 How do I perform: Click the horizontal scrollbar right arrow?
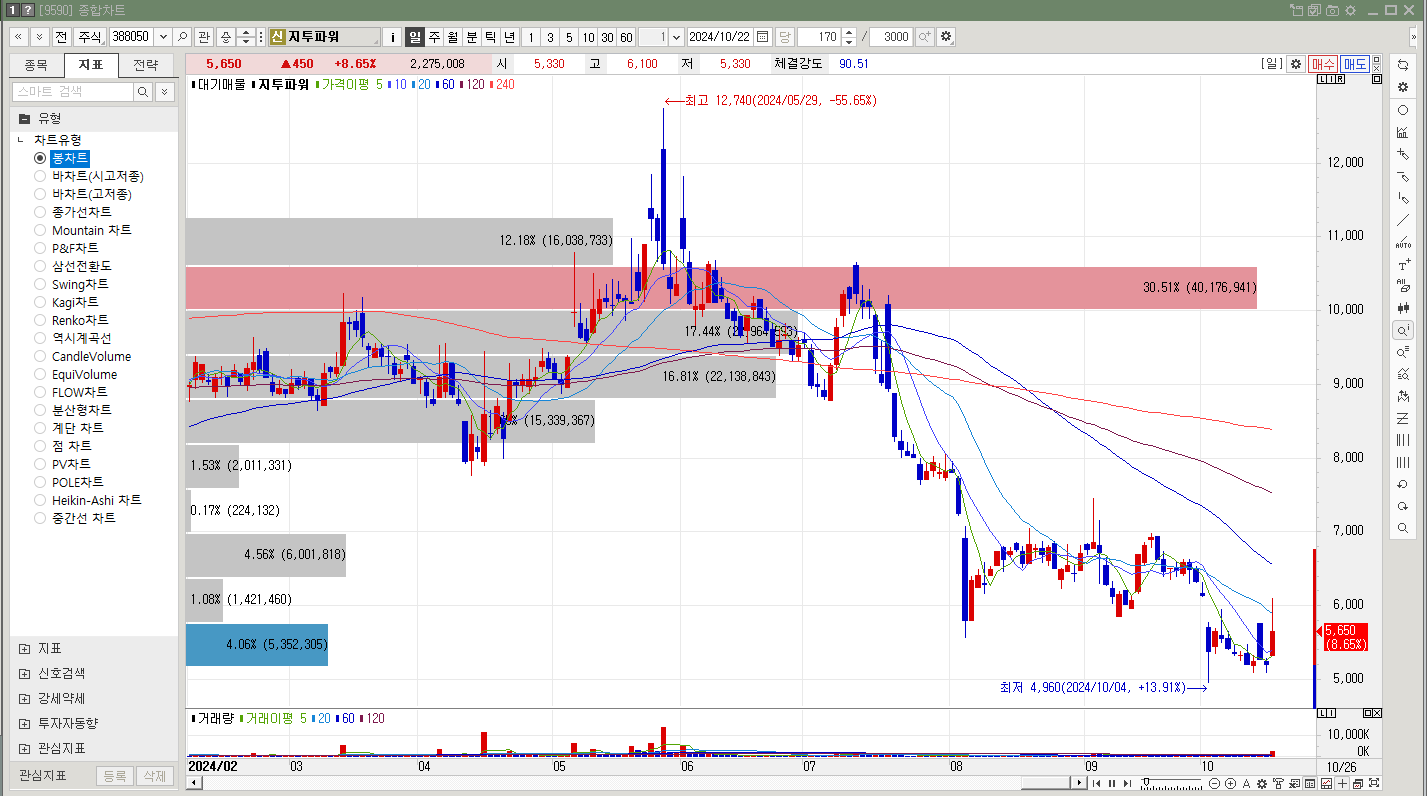(x=1081, y=783)
